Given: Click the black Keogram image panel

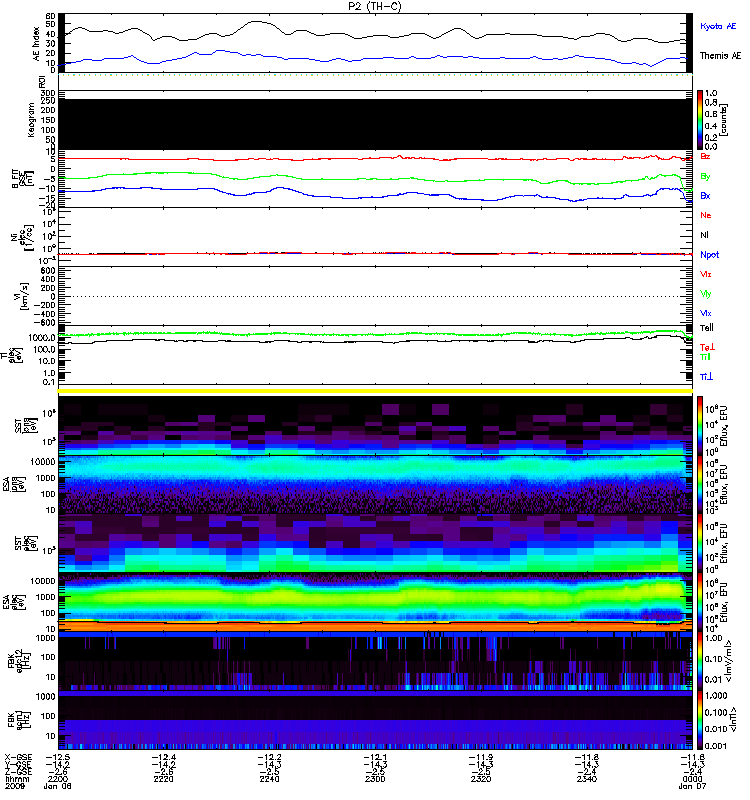Looking at the screenshot, I should pos(375,124).
